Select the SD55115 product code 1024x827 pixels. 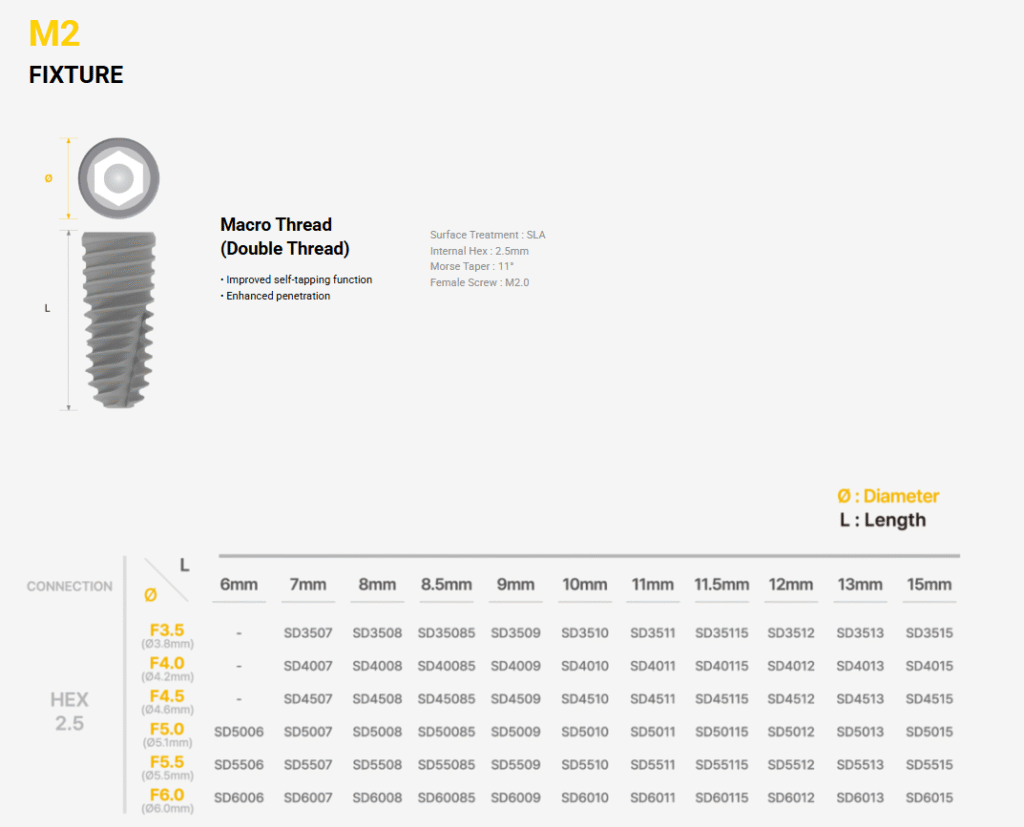tap(722, 765)
